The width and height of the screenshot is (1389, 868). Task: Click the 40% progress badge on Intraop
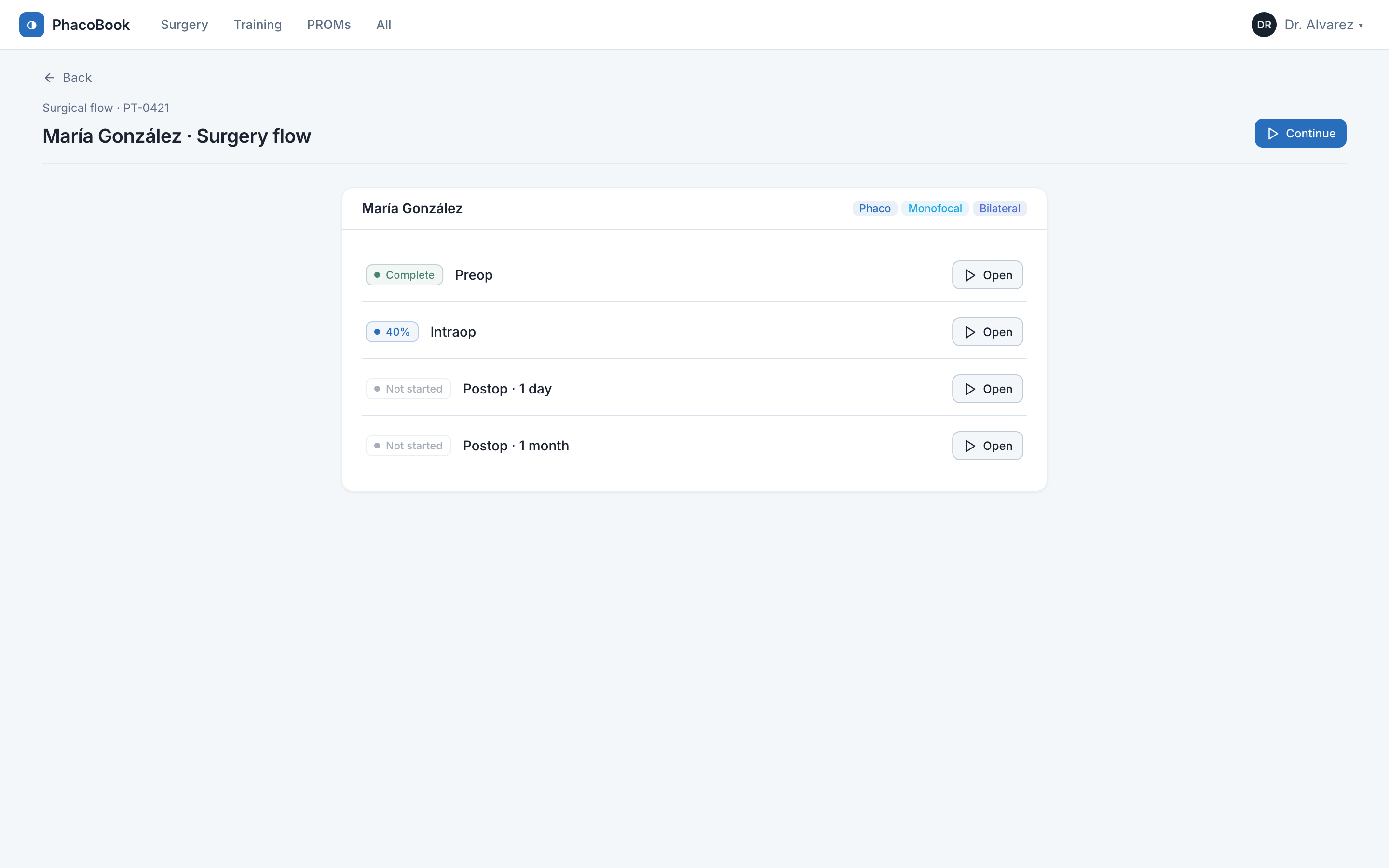pos(392,332)
